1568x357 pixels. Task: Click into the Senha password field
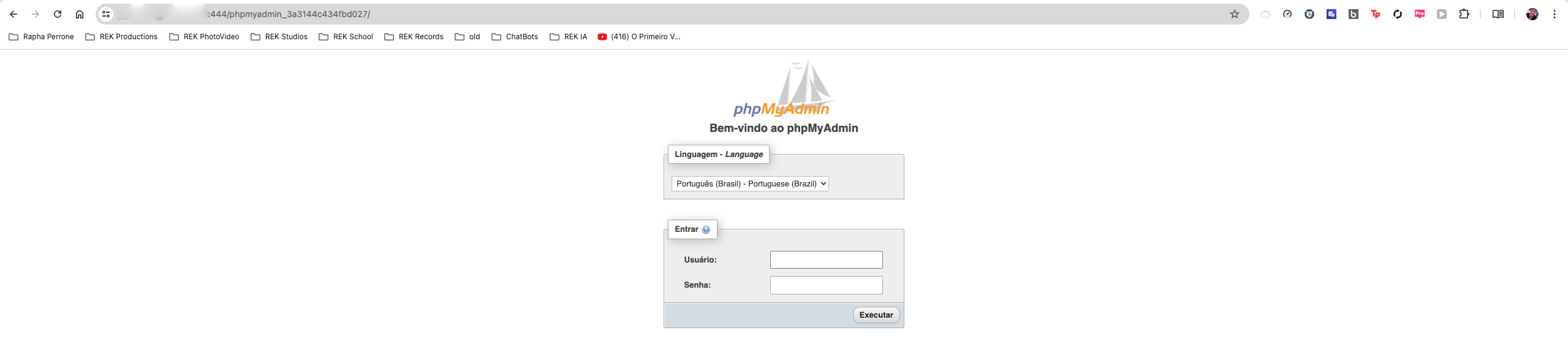[826, 285]
